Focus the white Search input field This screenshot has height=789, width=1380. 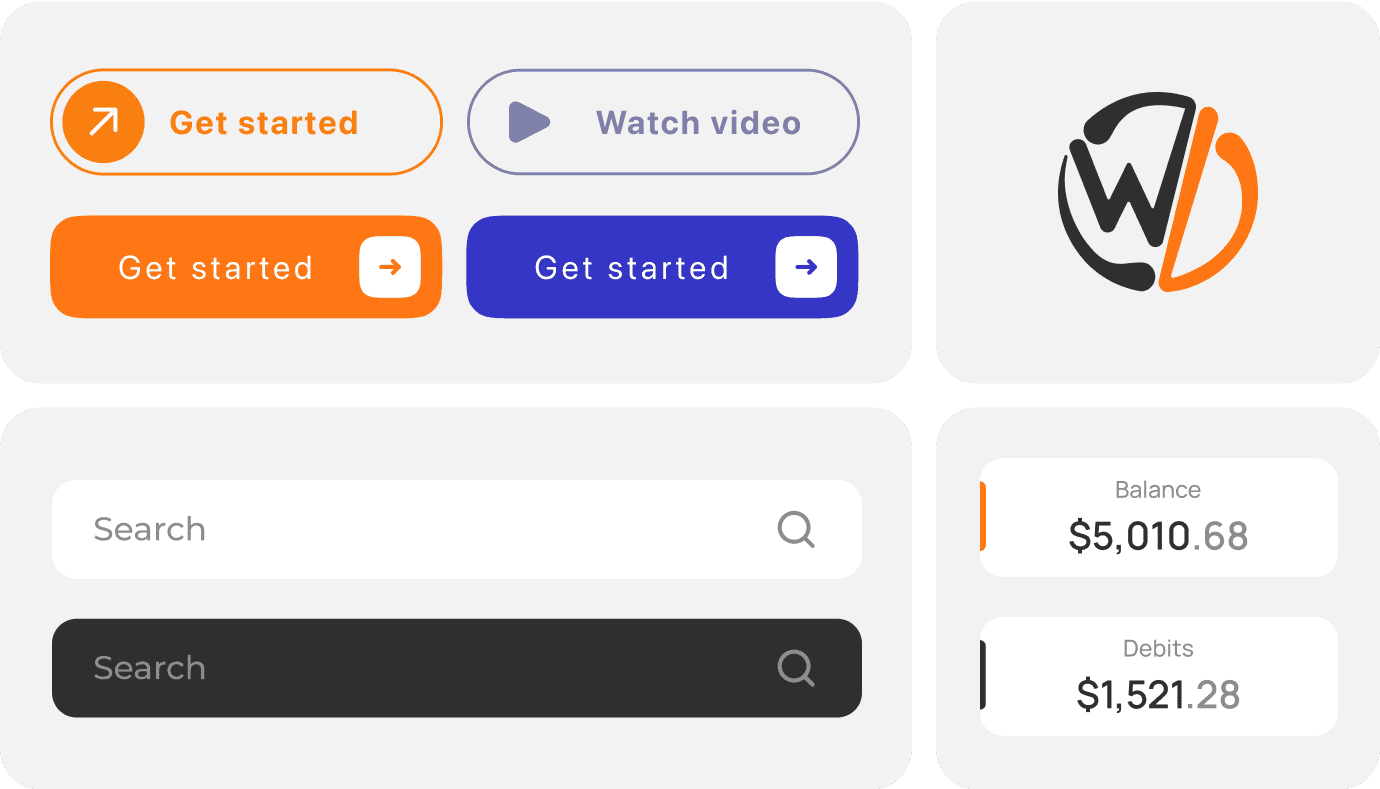[x=457, y=529]
